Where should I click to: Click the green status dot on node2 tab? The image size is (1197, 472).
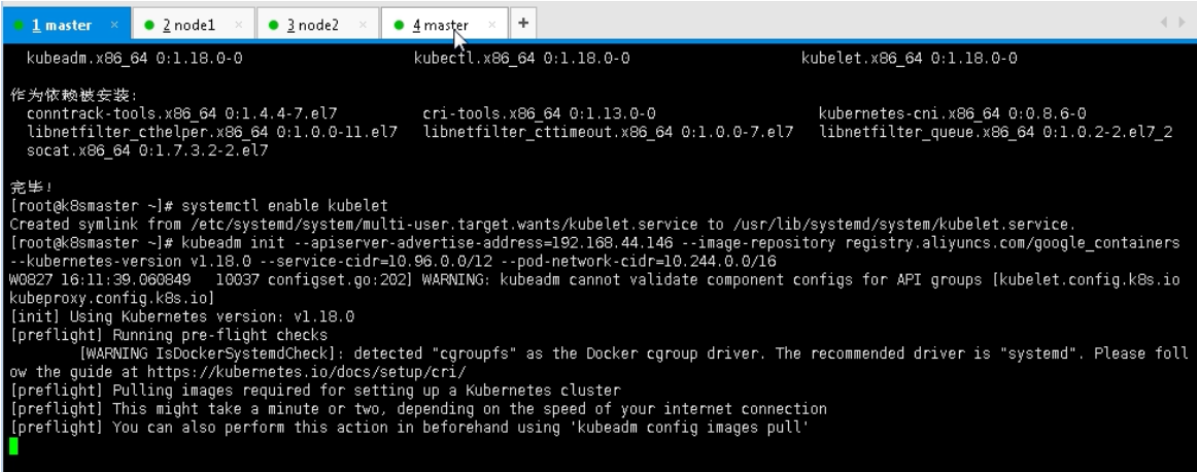[273, 25]
